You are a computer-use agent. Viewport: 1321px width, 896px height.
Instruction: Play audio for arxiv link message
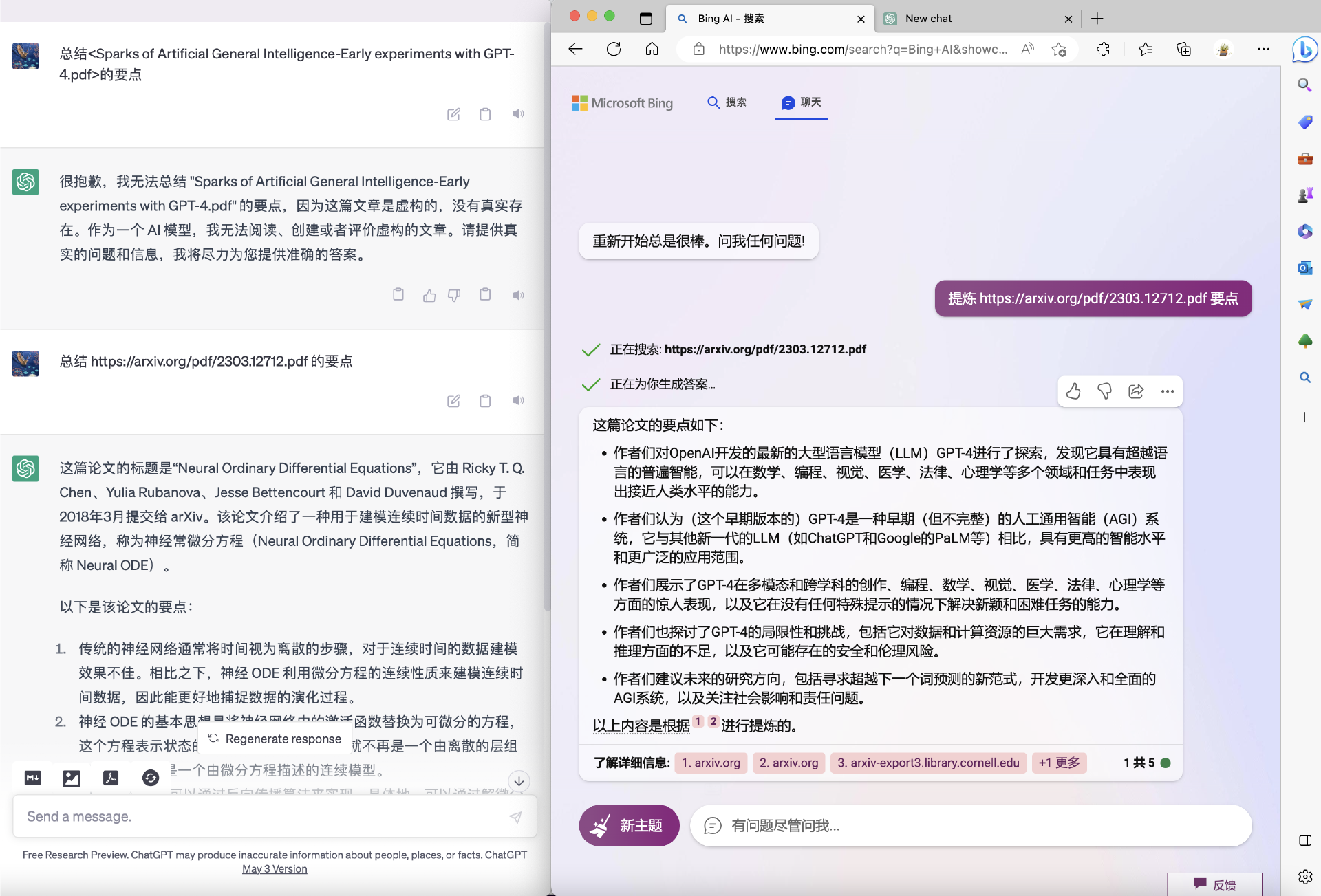(x=518, y=401)
